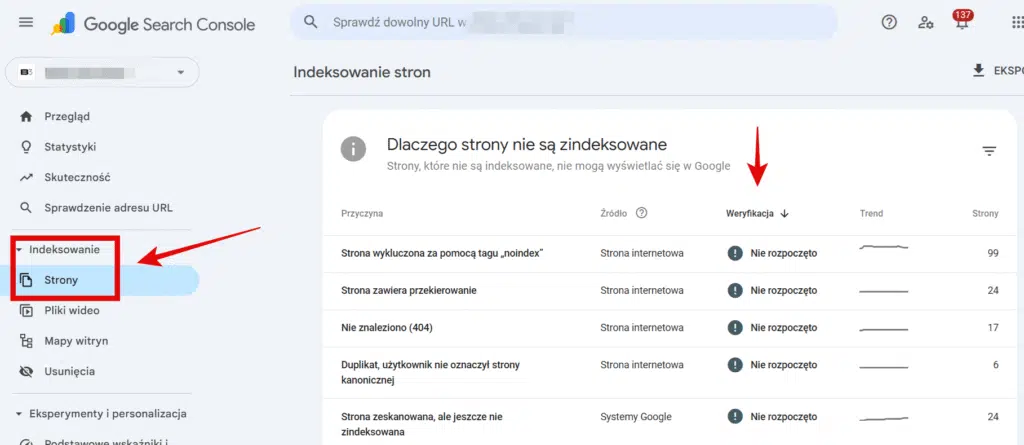The image size is (1024, 445).
Task: Open Pliki wideo report
Action: click(72, 310)
